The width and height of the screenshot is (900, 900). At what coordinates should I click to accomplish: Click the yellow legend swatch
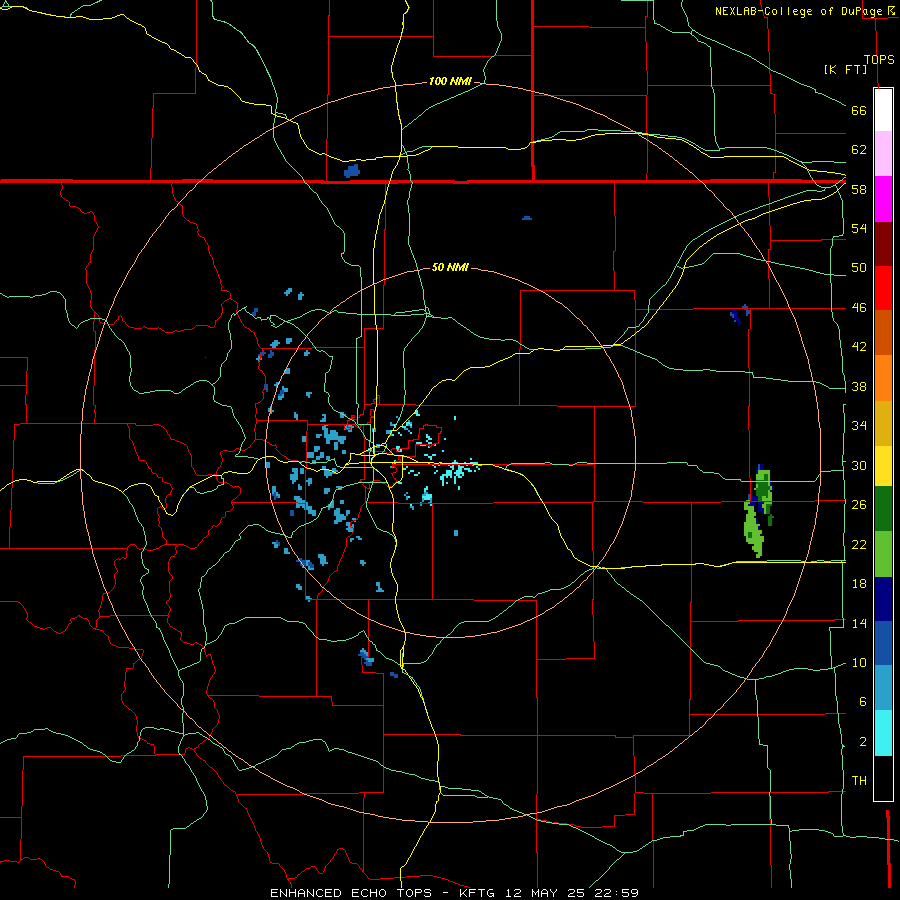tap(883, 466)
